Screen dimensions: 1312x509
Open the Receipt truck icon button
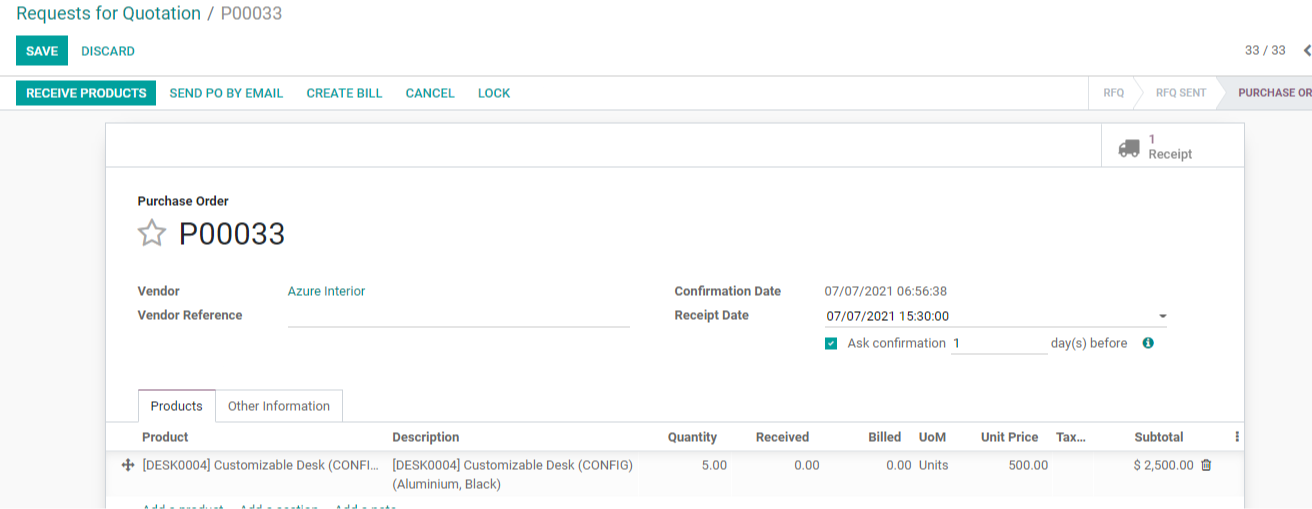pyautogui.click(x=1172, y=146)
